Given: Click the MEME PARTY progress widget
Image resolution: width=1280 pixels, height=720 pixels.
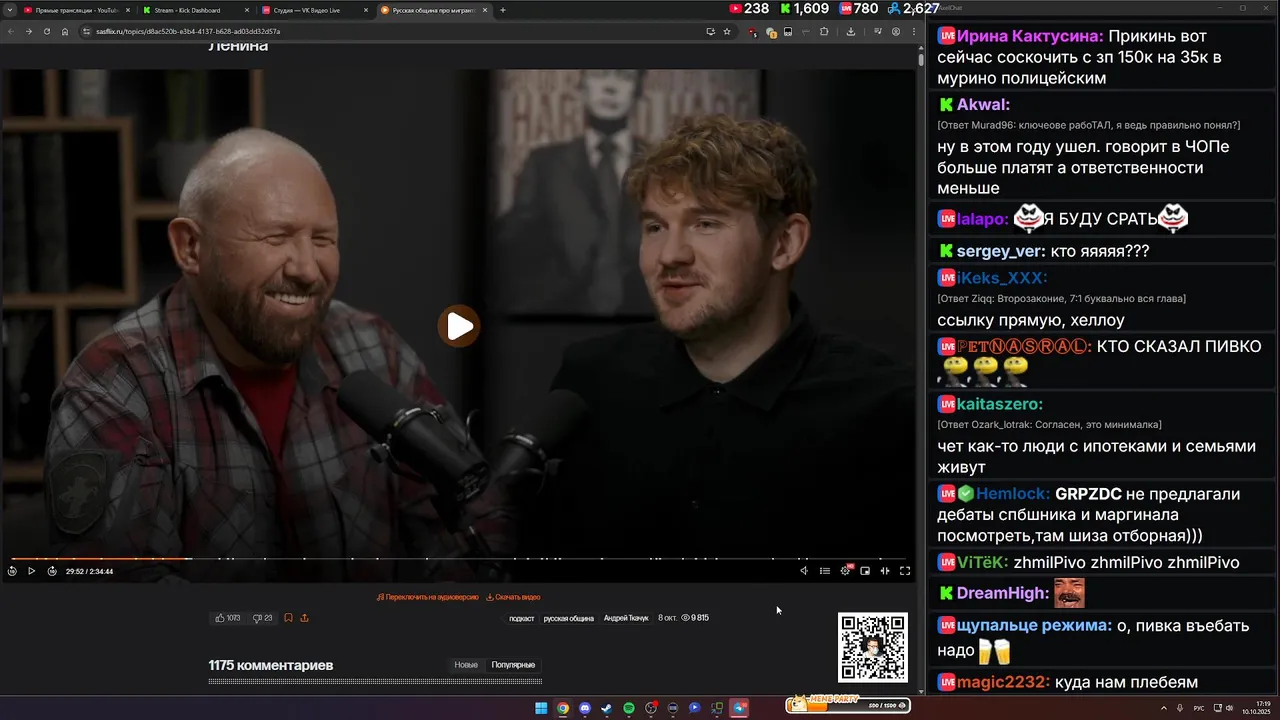Looking at the screenshot, I should click(848, 704).
